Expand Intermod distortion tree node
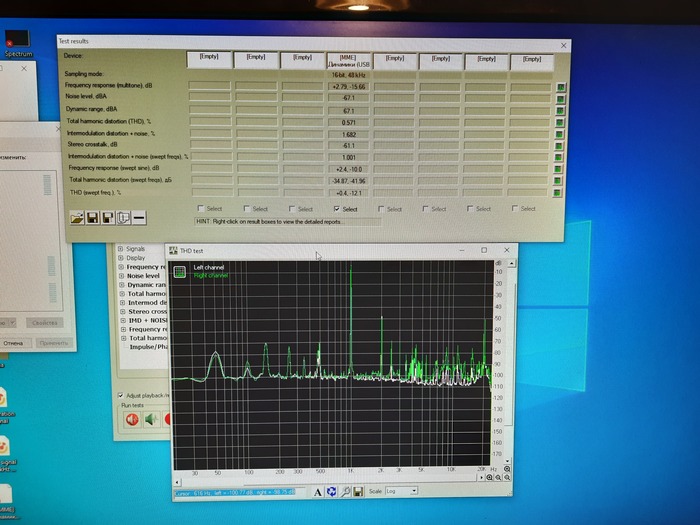The height and width of the screenshot is (525, 700). tap(123, 302)
